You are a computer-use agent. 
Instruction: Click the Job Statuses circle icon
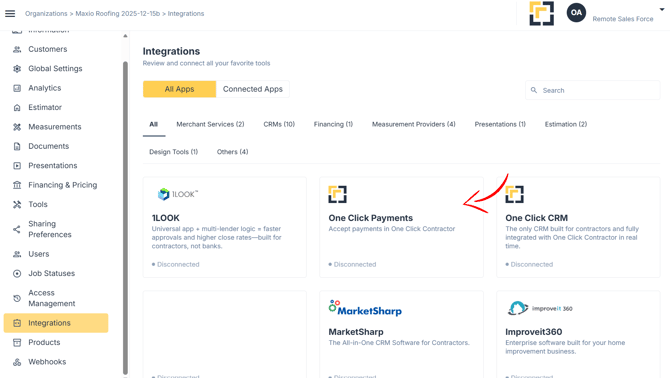point(17,273)
